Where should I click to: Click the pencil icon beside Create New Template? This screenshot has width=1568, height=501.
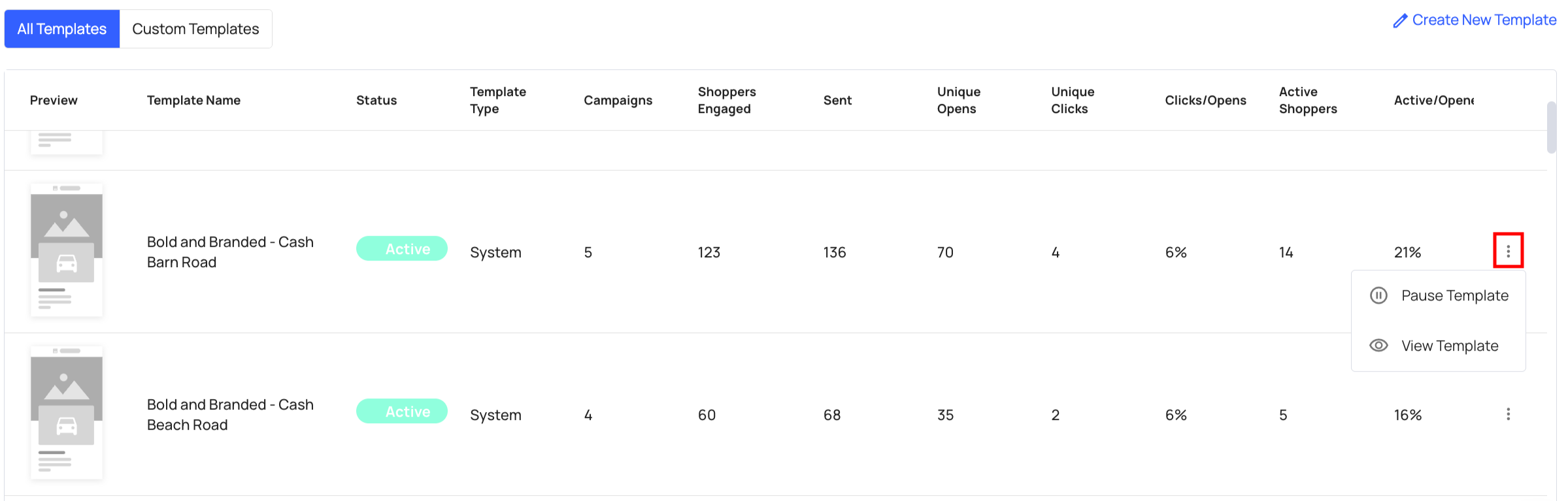coord(1400,21)
